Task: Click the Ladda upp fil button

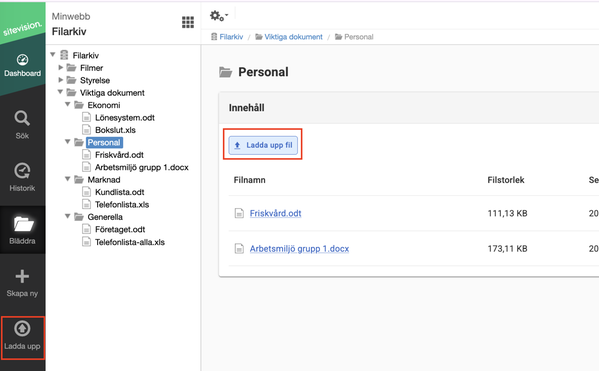Action: coord(263,145)
